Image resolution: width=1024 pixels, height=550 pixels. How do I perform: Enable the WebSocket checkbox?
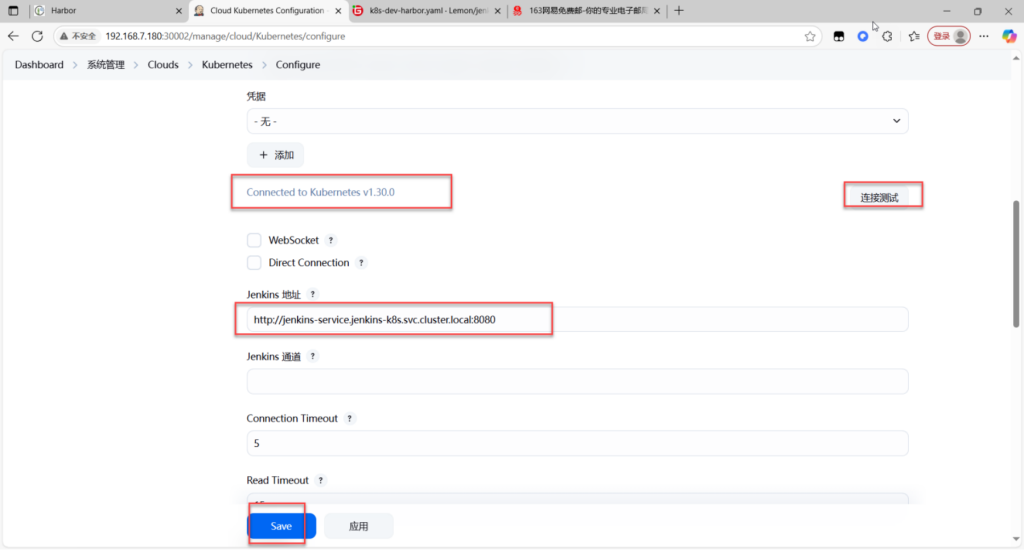pos(254,241)
